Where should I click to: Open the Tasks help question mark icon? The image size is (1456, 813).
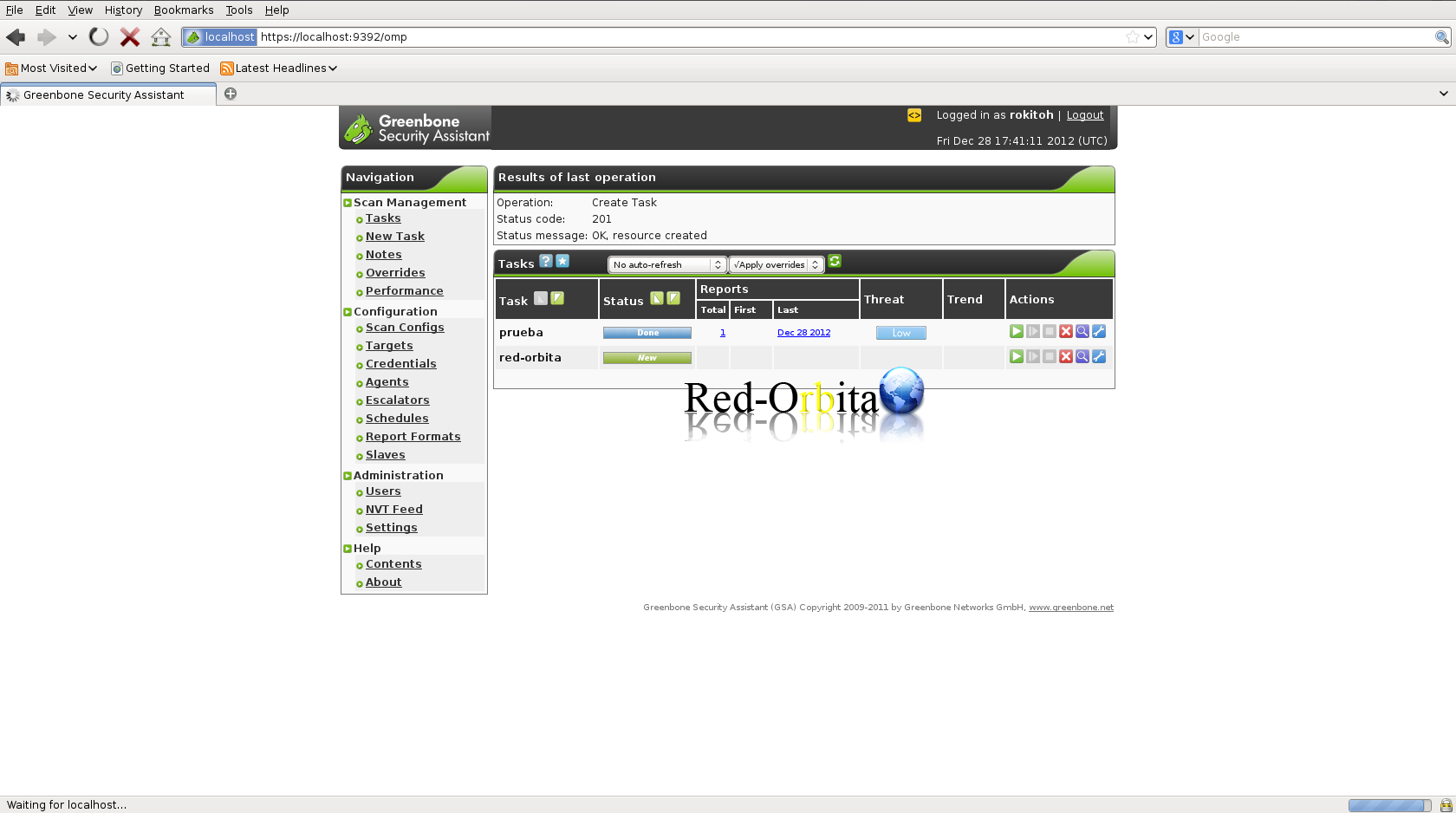click(546, 261)
